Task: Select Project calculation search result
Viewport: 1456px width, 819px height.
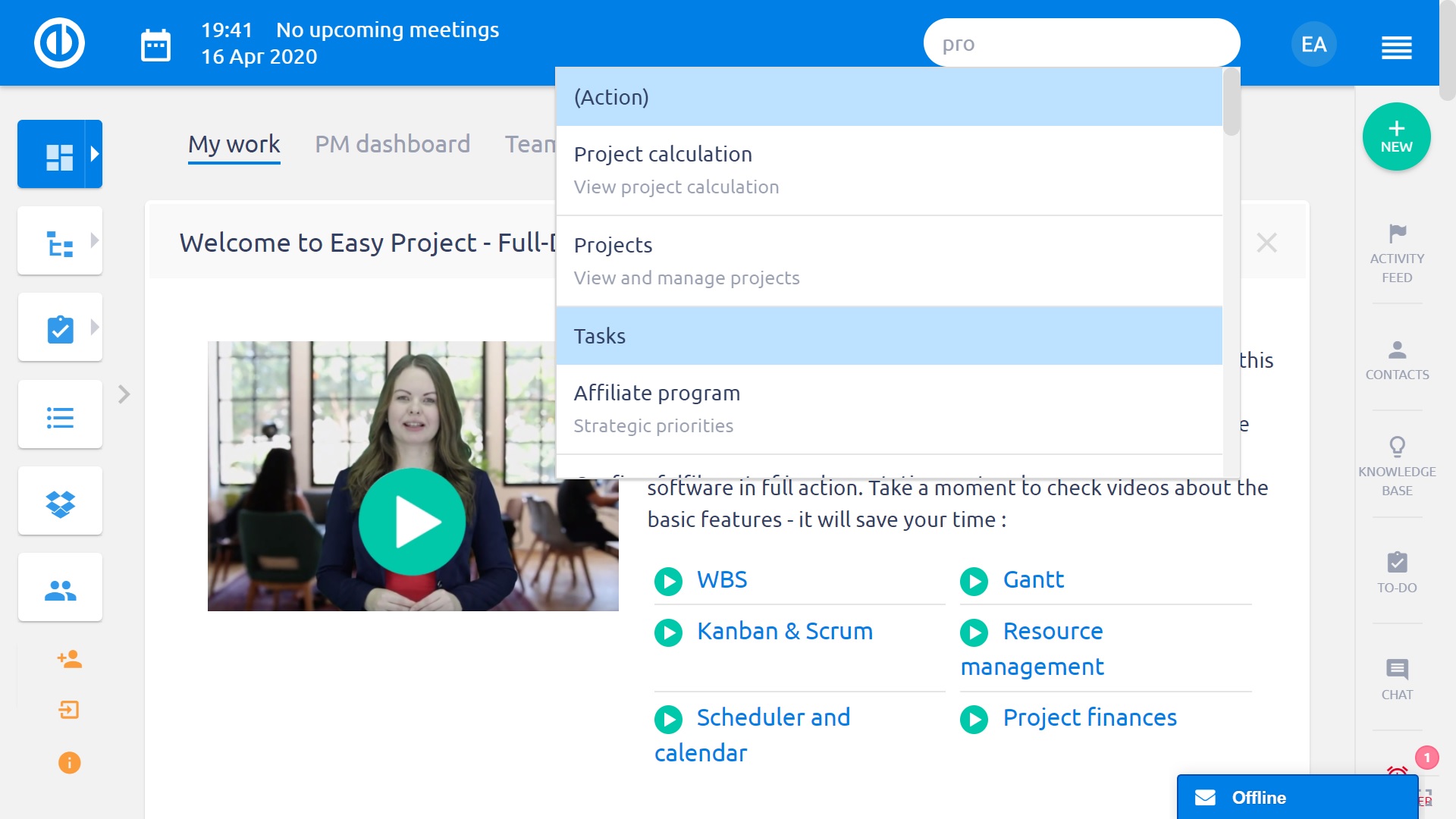Action: [x=889, y=171]
